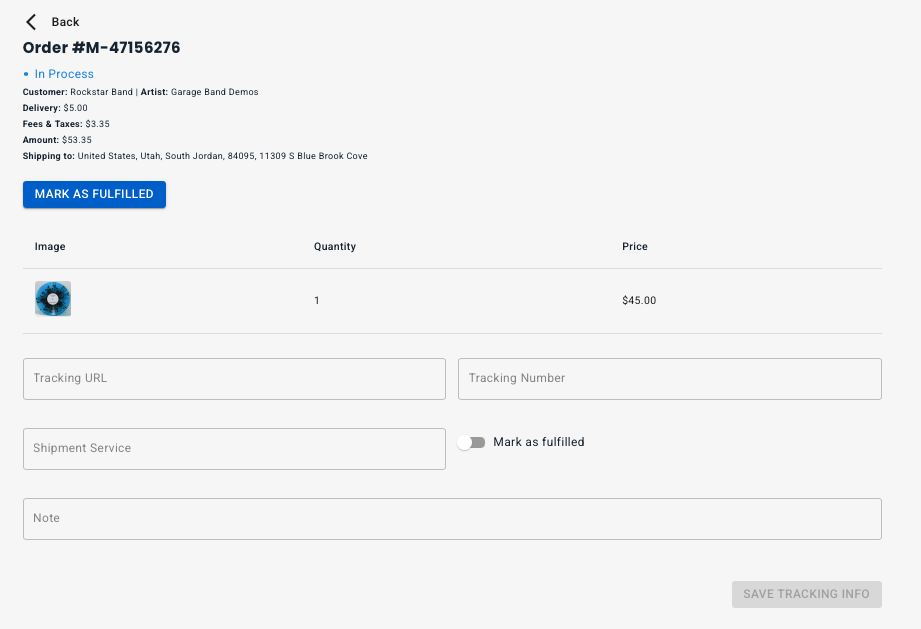Click into the Tracking Number field

[669, 379]
